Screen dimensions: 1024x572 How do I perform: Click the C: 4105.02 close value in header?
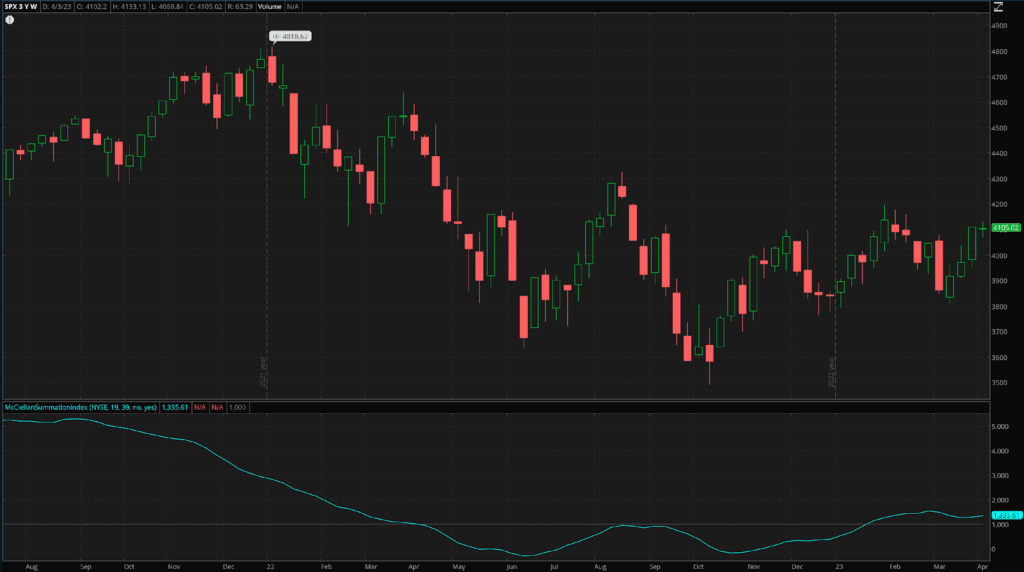click(x=206, y=7)
